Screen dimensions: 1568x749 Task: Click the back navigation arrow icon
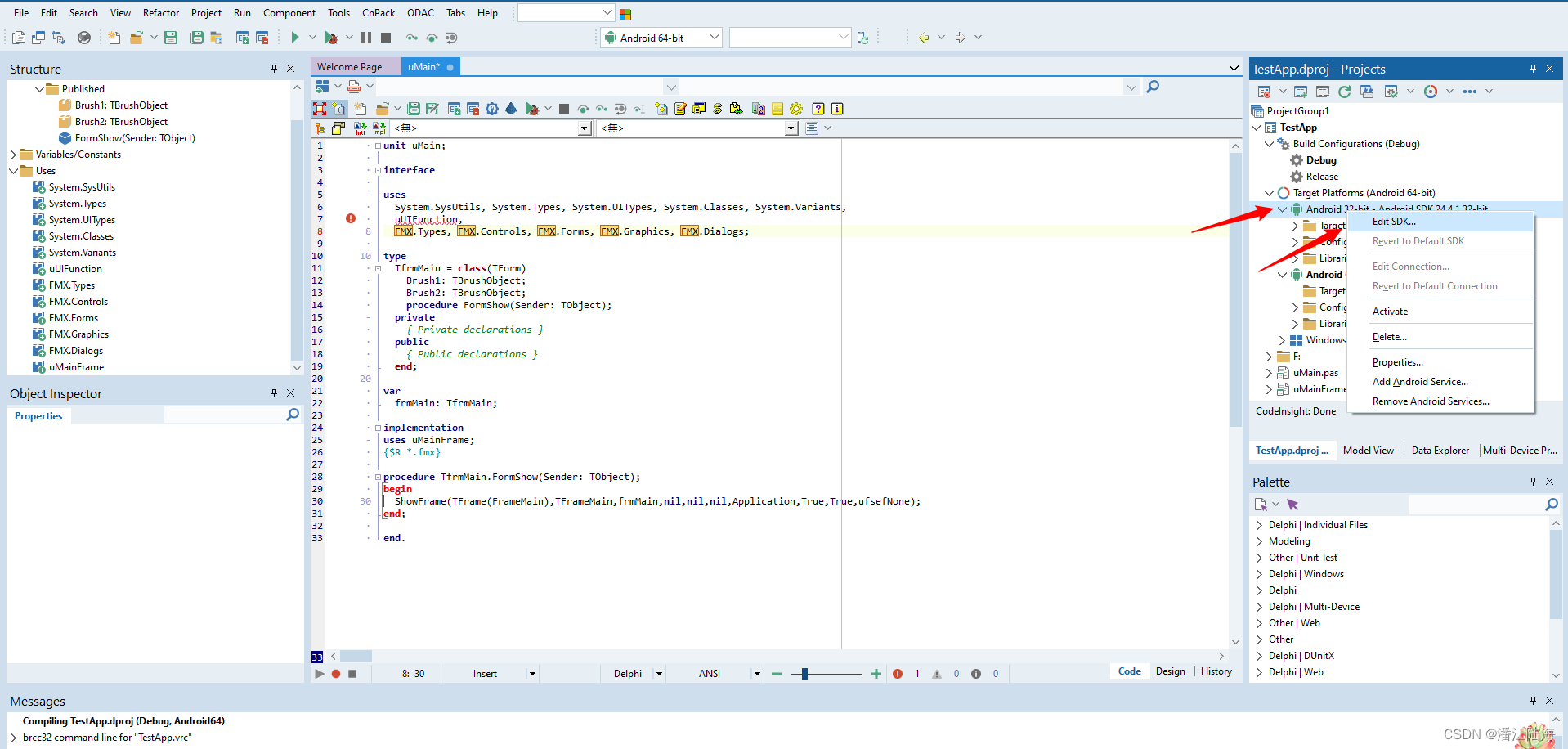pyautogui.click(x=924, y=38)
